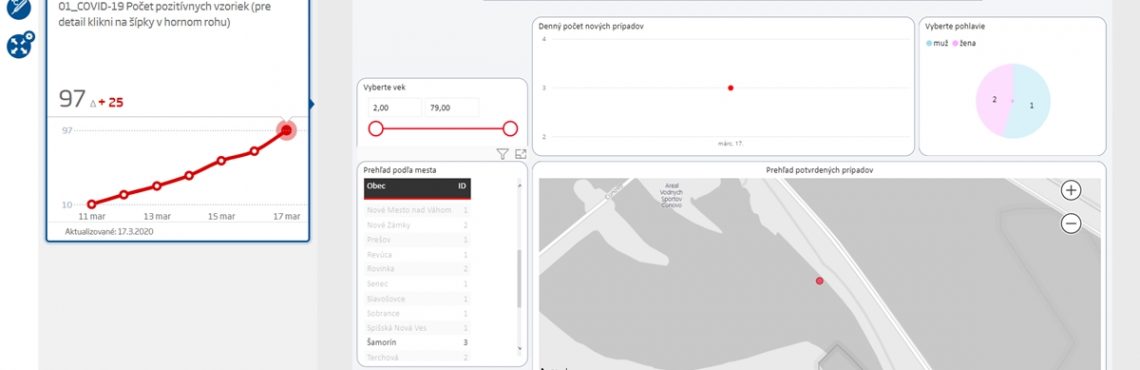Viewport: 1140px width, 370px height.
Task: Click the red data point in daily chart
Action: (731, 88)
